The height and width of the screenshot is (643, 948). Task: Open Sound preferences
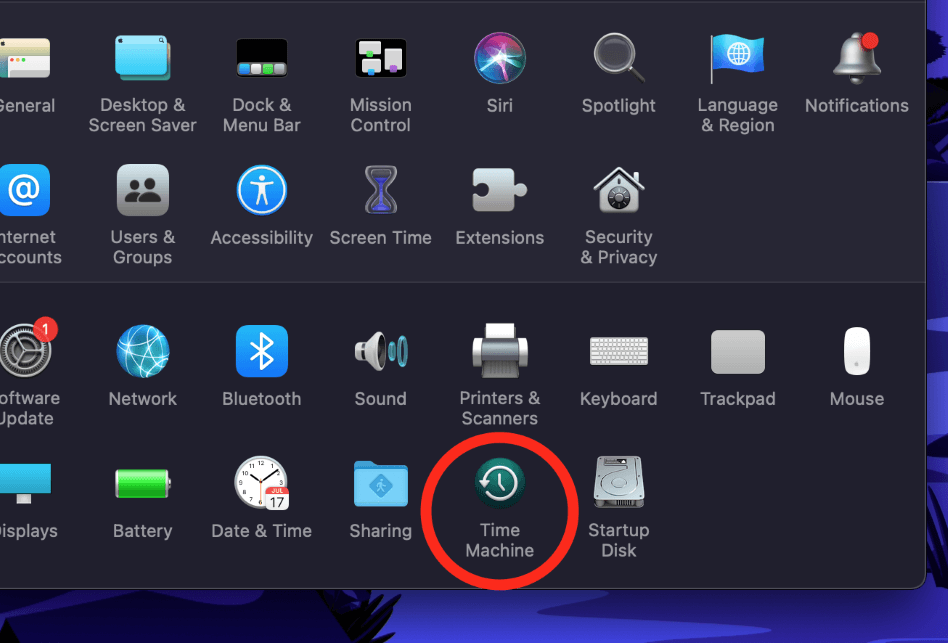(x=381, y=351)
